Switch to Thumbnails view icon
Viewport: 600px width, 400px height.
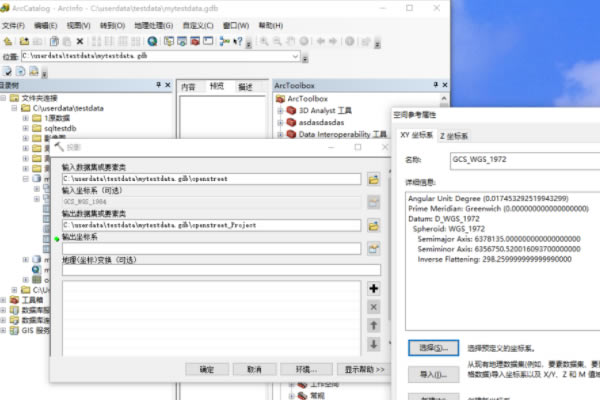pos(135,41)
